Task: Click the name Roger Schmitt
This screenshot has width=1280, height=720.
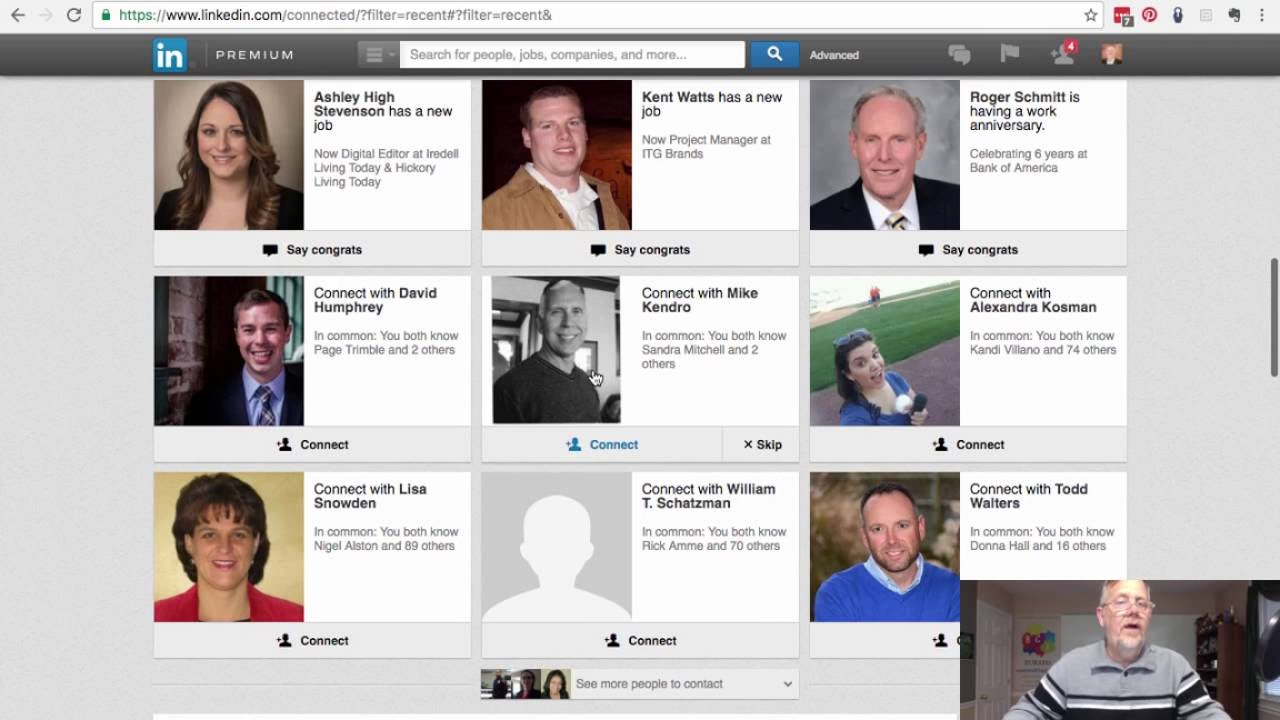Action: (1017, 97)
